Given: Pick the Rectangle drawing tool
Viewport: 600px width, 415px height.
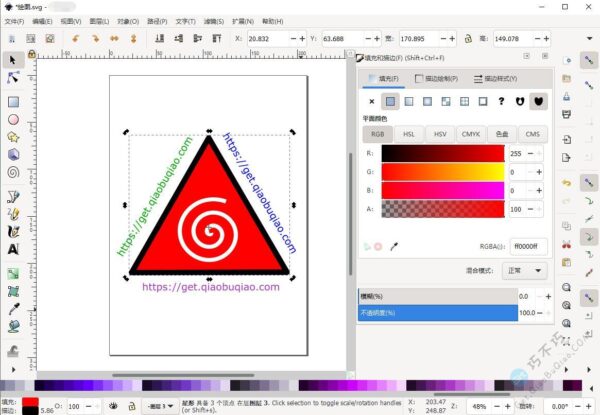Looking at the screenshot, I should 14,101.
